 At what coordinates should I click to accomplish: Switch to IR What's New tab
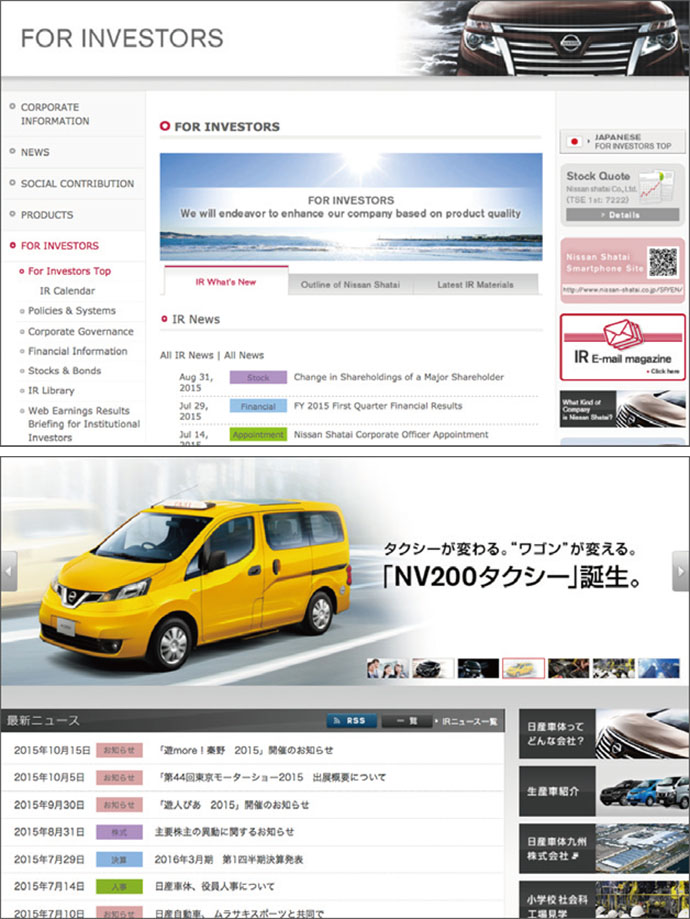pyautogui.click(x=226, y=282)
